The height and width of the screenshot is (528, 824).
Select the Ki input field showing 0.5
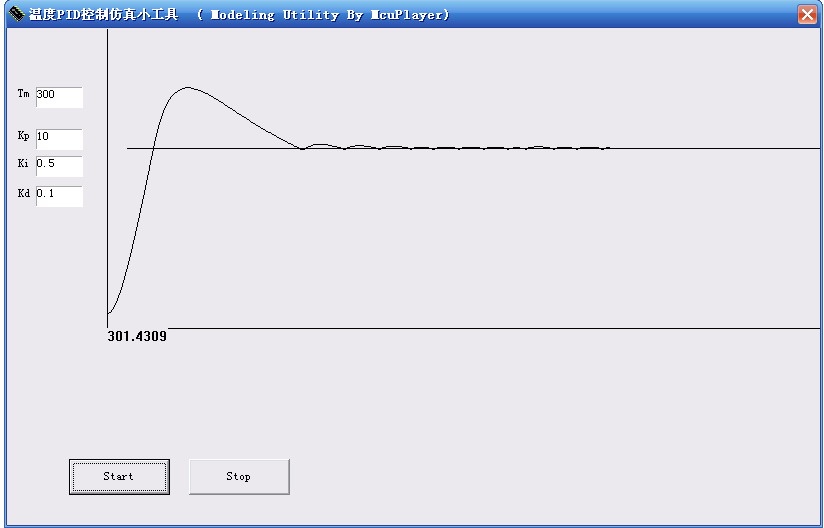(x=59, y=165)
